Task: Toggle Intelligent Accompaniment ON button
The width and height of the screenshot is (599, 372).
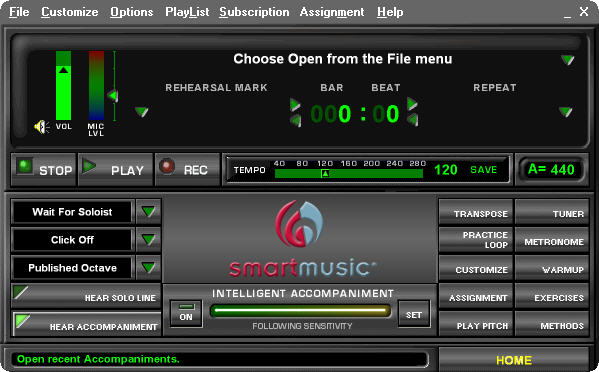Action: [x=186, y=314]
